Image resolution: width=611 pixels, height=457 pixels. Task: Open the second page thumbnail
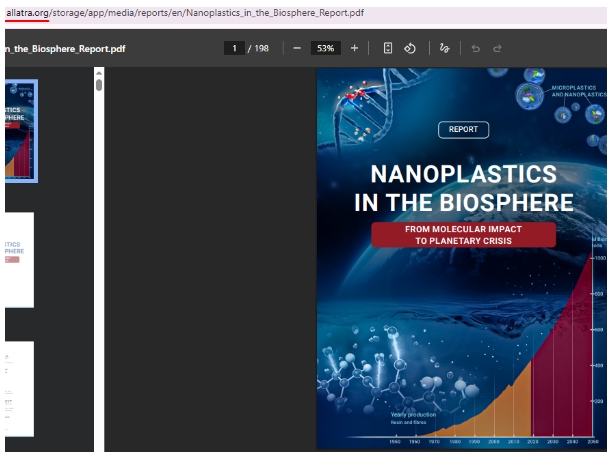19,259
